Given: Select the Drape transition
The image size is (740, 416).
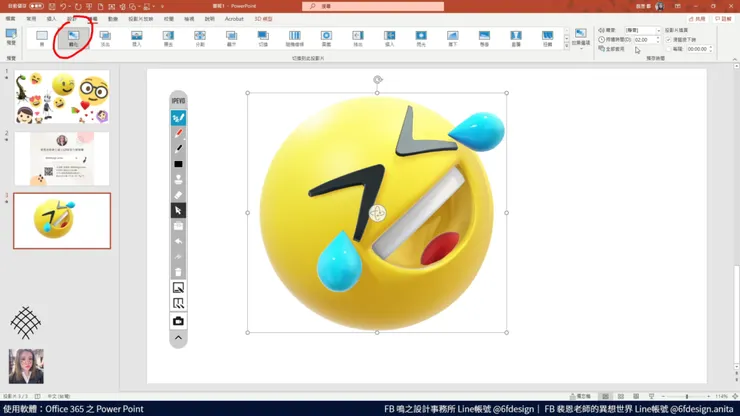Looking at the screenshot, I should click(x=484, y=38).
